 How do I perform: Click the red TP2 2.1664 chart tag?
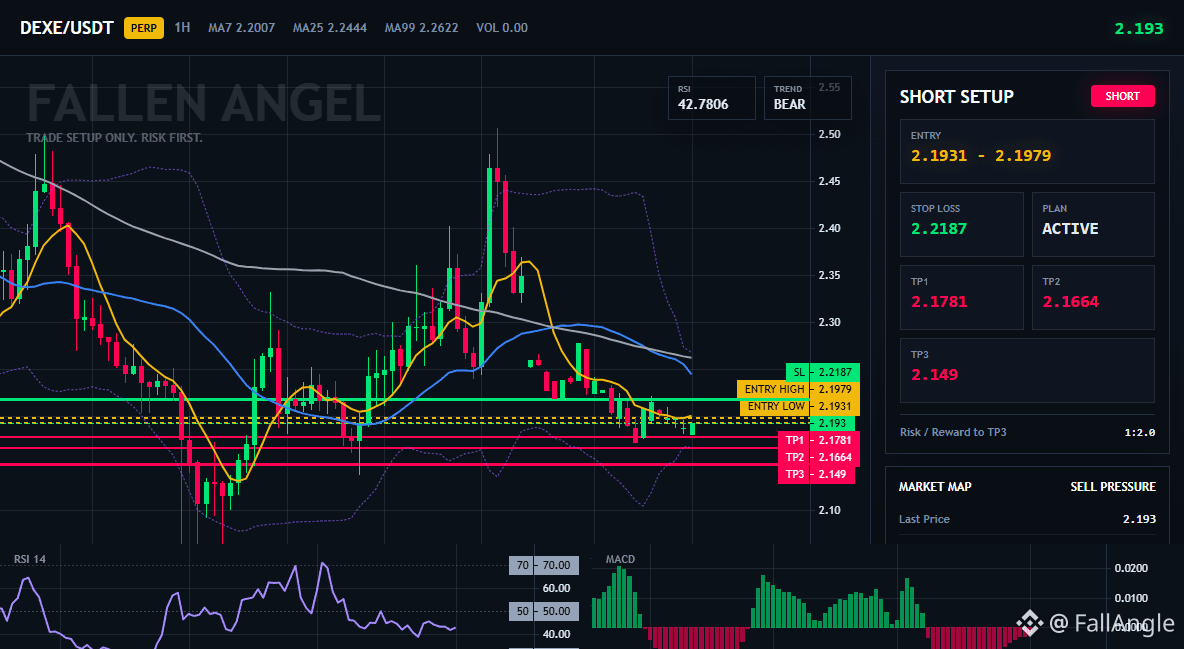click(x=819, y=457)
